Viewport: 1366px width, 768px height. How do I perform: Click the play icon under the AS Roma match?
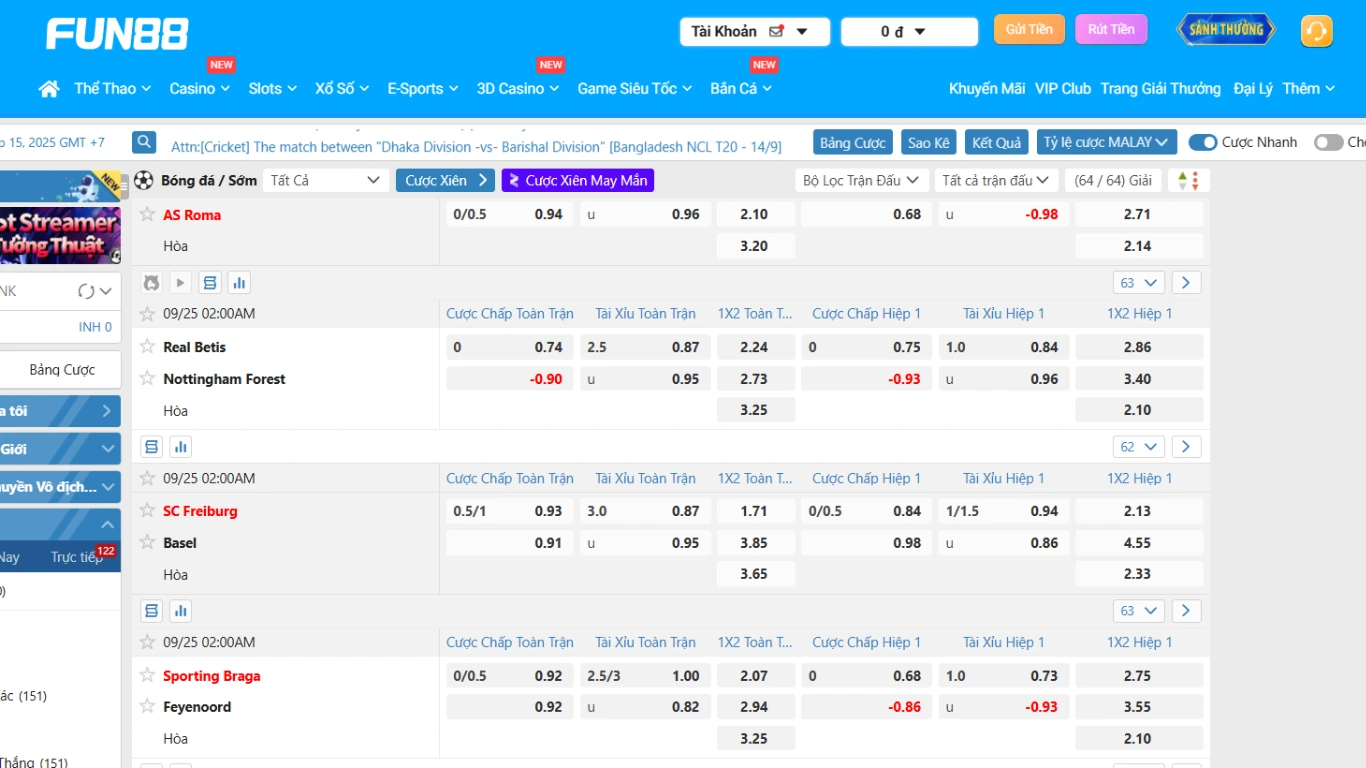pyautogui.click(x=180, y=283)
